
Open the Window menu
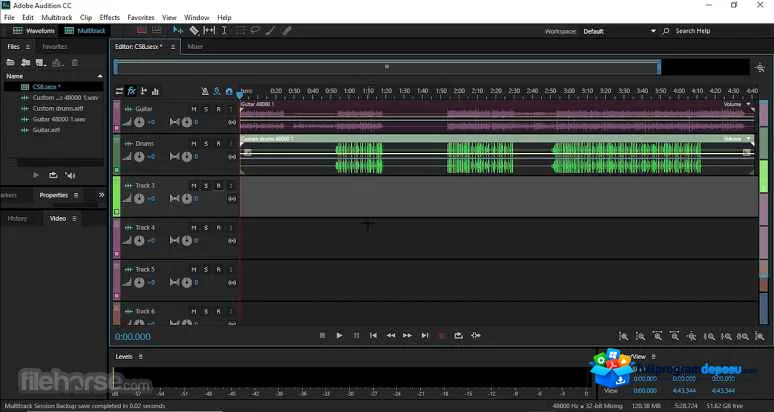click(x=196, y=17)
